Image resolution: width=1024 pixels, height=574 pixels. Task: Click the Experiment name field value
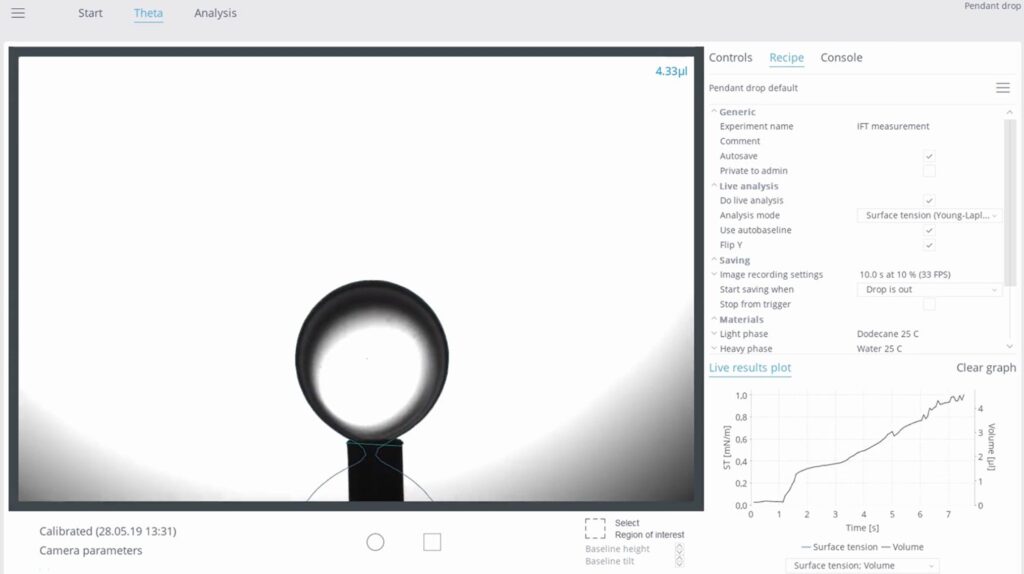pyautogui.click(x=893, y=127)
